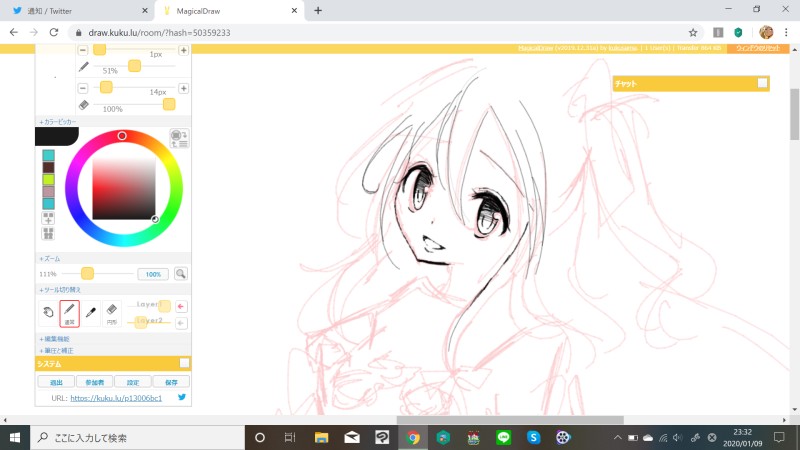Select the top cyan palette swatch

(48, 155)
